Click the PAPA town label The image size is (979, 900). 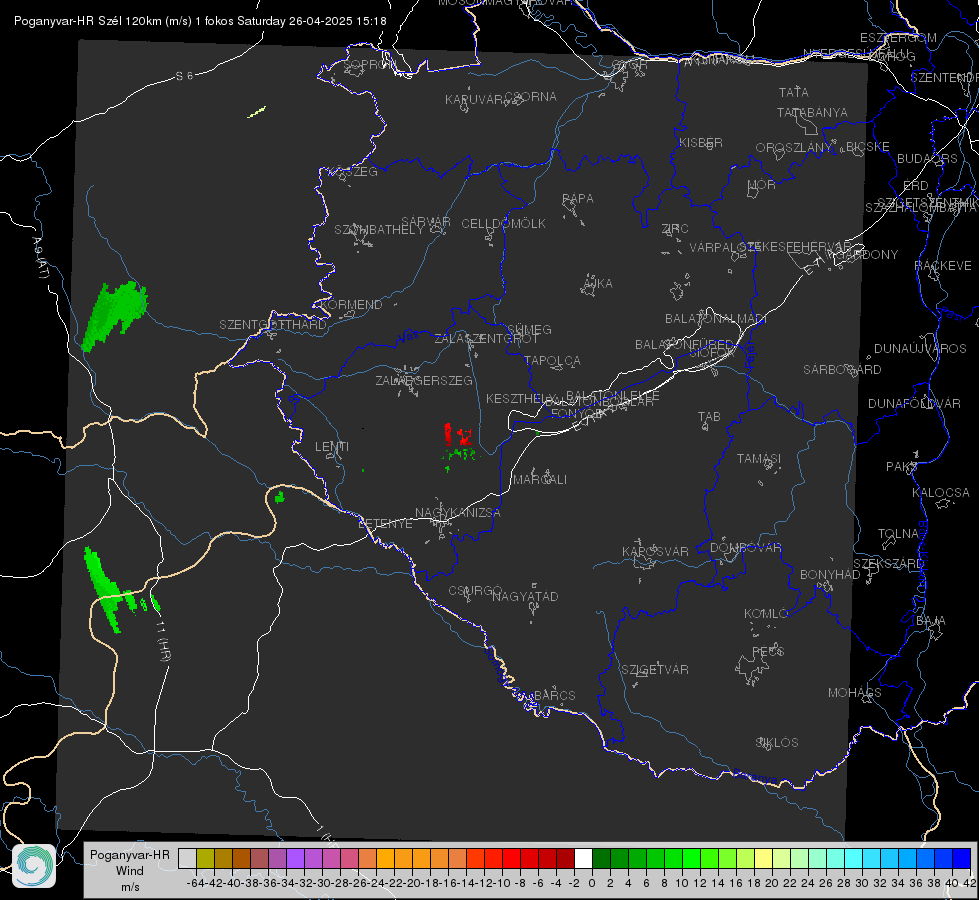578,199
